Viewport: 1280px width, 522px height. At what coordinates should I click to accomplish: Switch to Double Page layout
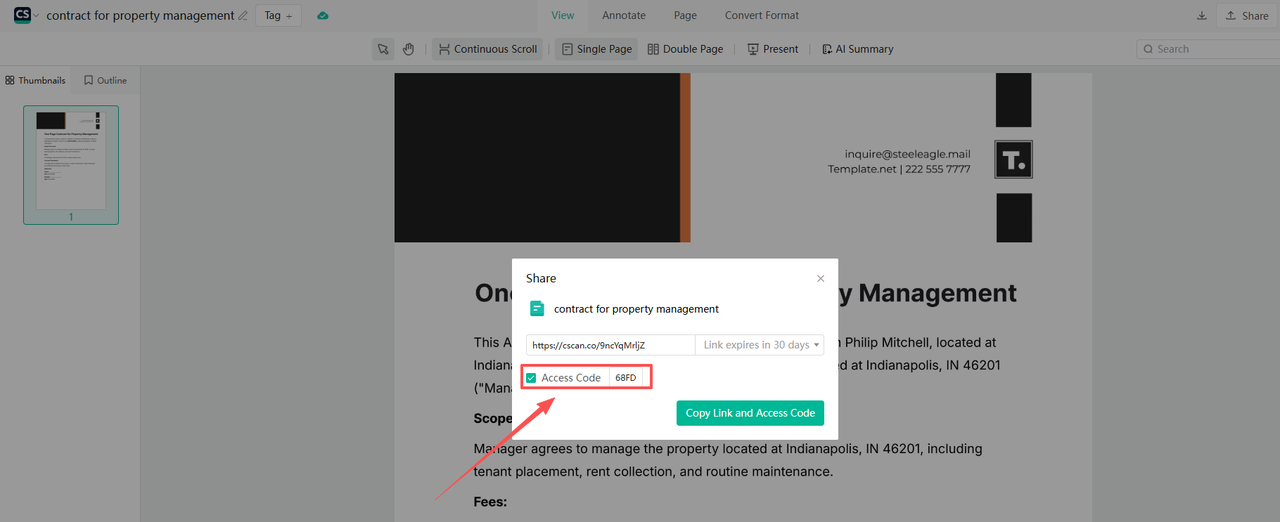point(685,49)
